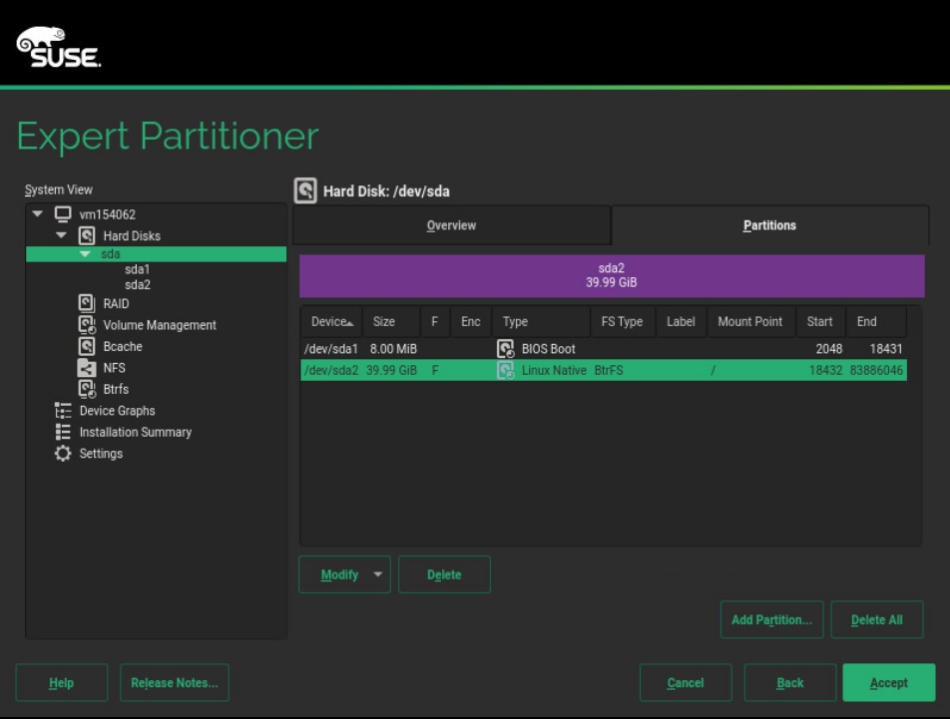Sort table by Size column header
This screenshot has height=719, width=950.
tap(385, 322)
